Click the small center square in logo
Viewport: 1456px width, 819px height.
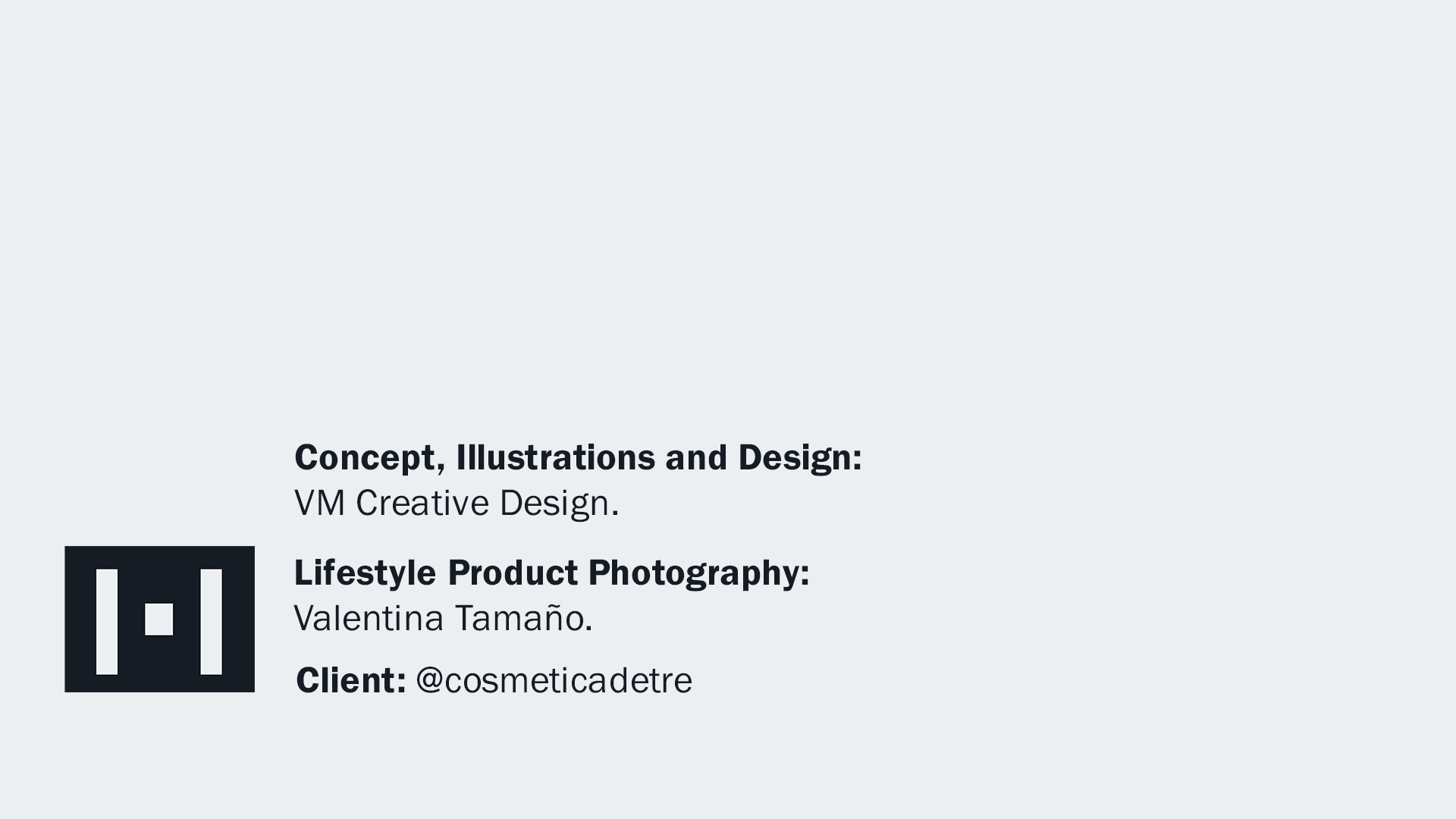click(x=158, y=619)
